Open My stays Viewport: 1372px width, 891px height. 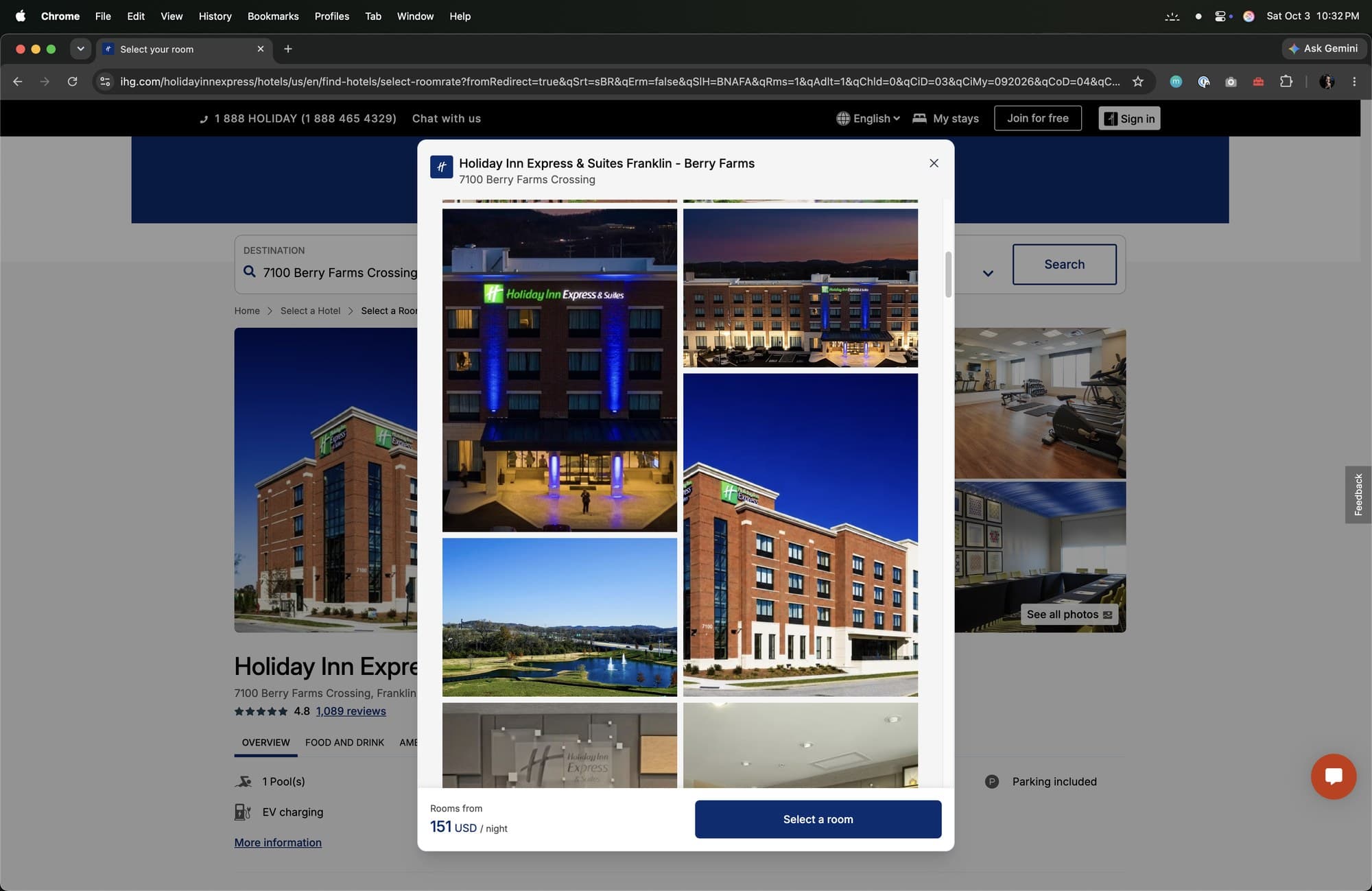pyautogui.click(x=945, y=119)
